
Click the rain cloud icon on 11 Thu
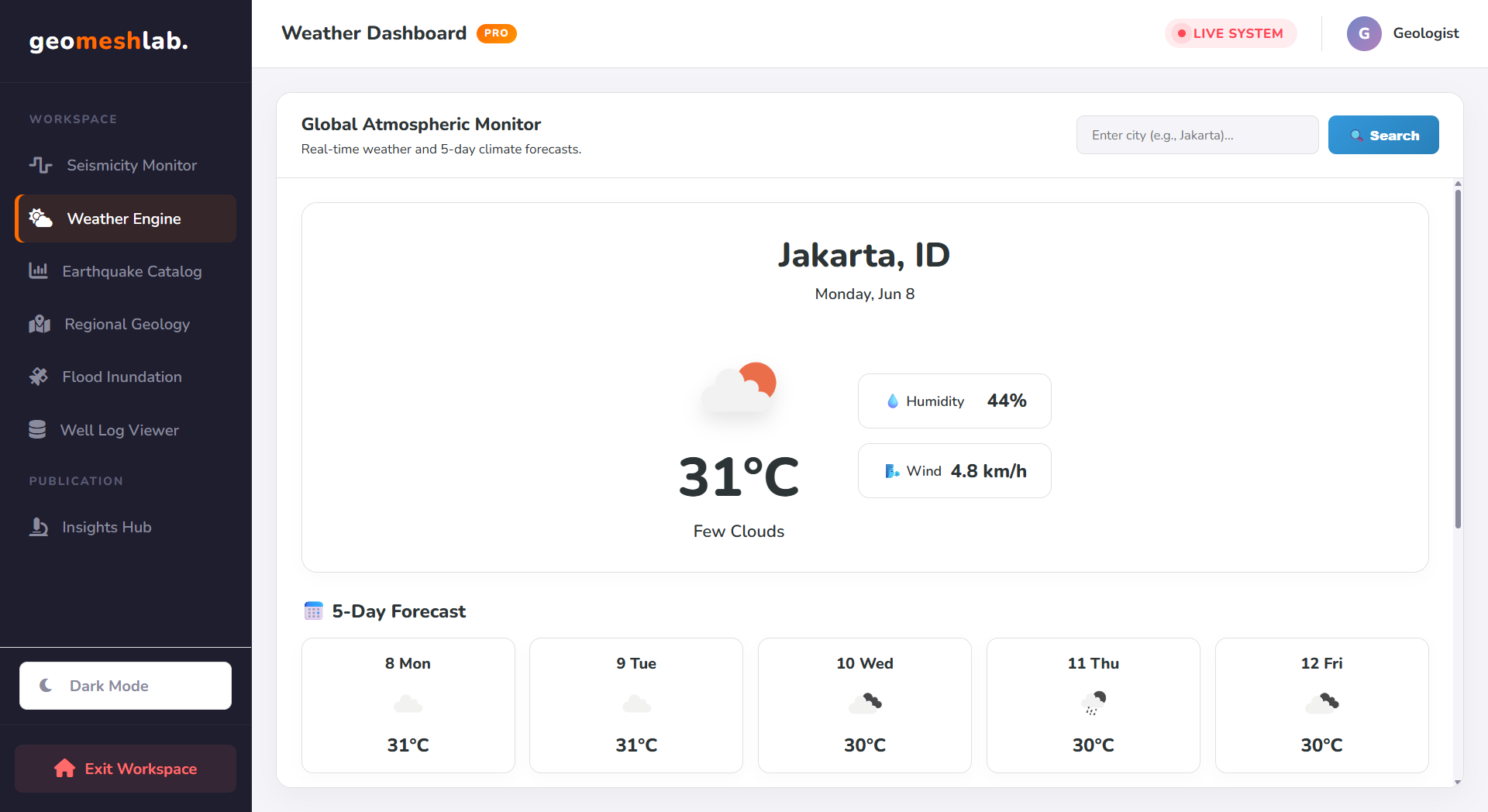point(1094,704)
